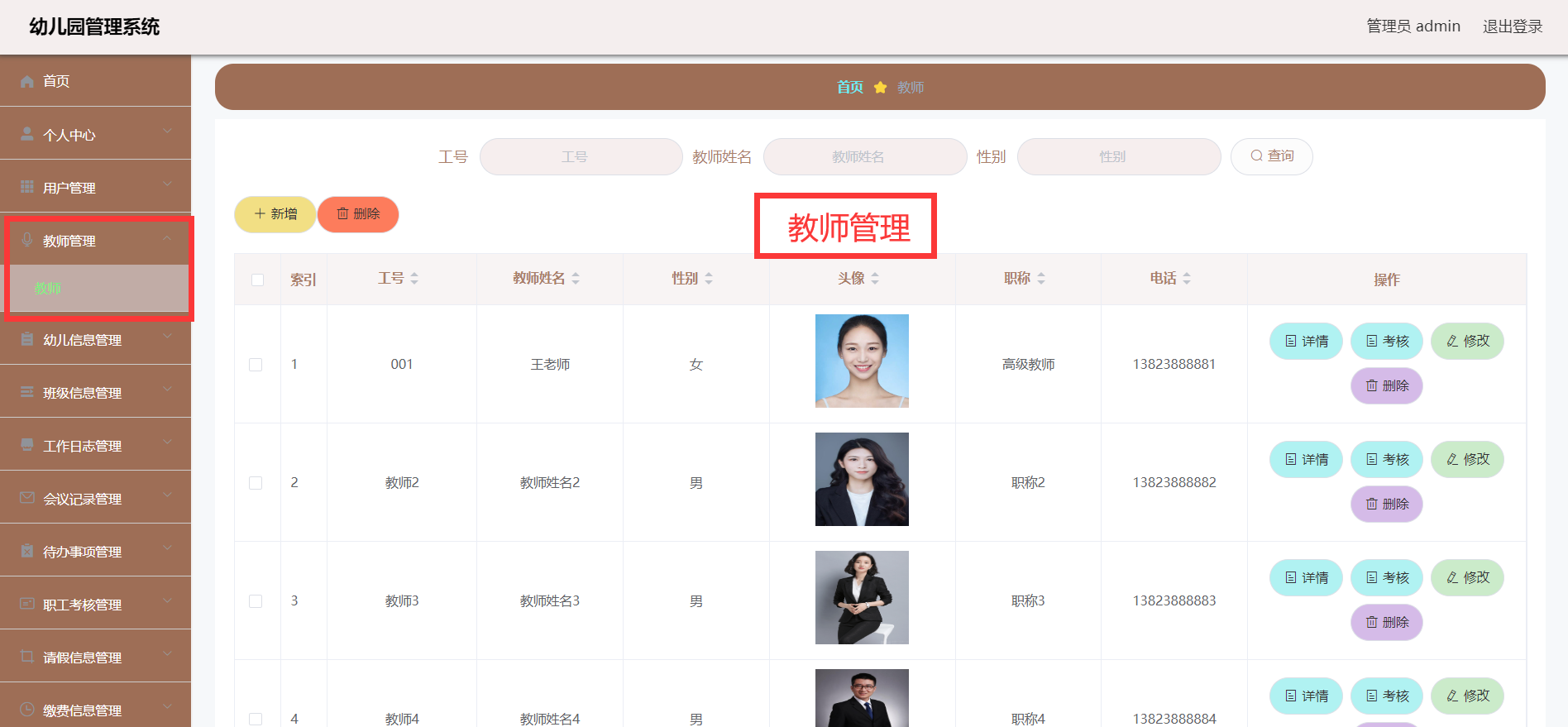The height and width of the screenshot is (727, 1568).
Task: Open 详情 for 教师2 row
Action: [x=1306, y=459]
